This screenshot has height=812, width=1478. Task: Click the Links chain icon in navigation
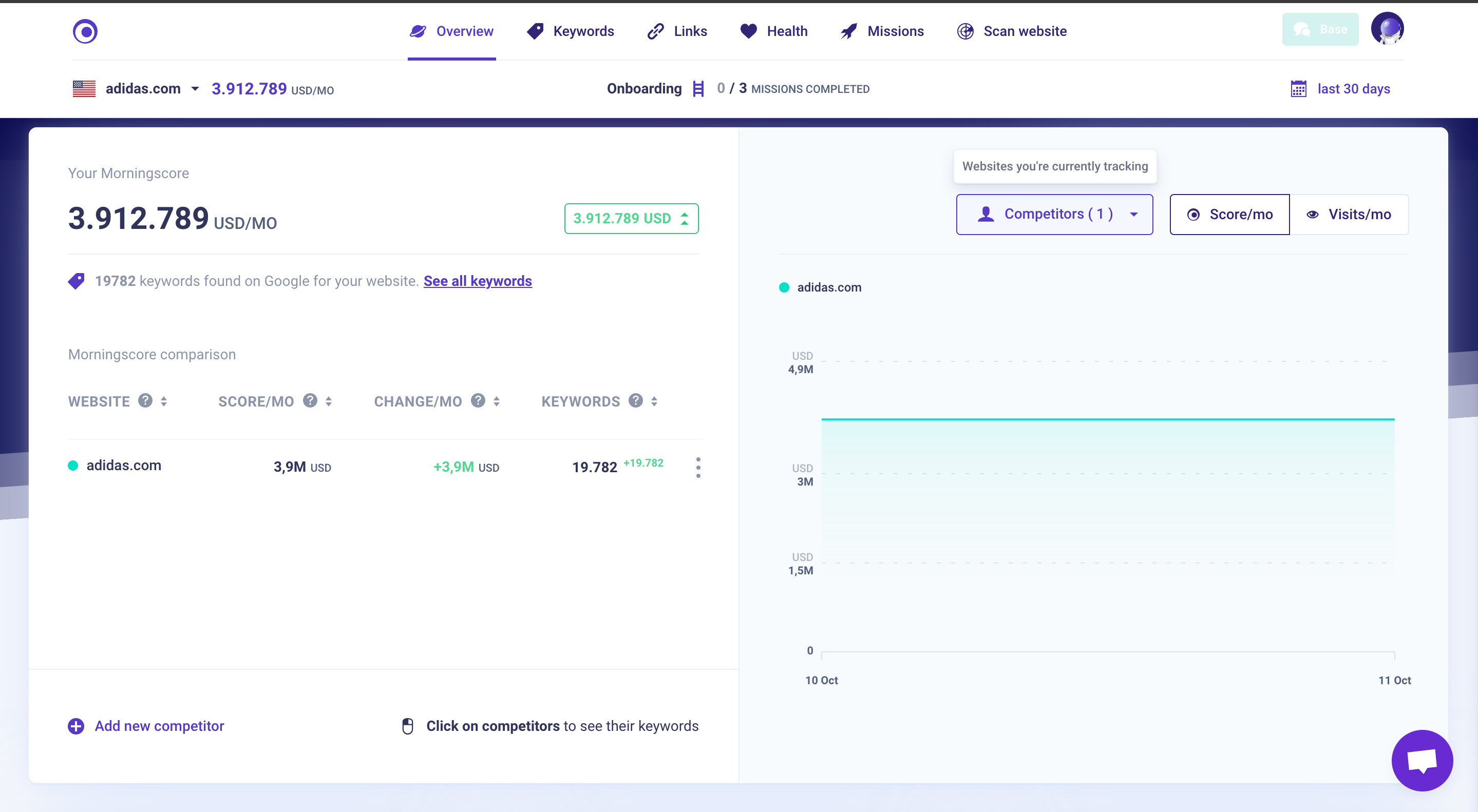click(655, 30)
